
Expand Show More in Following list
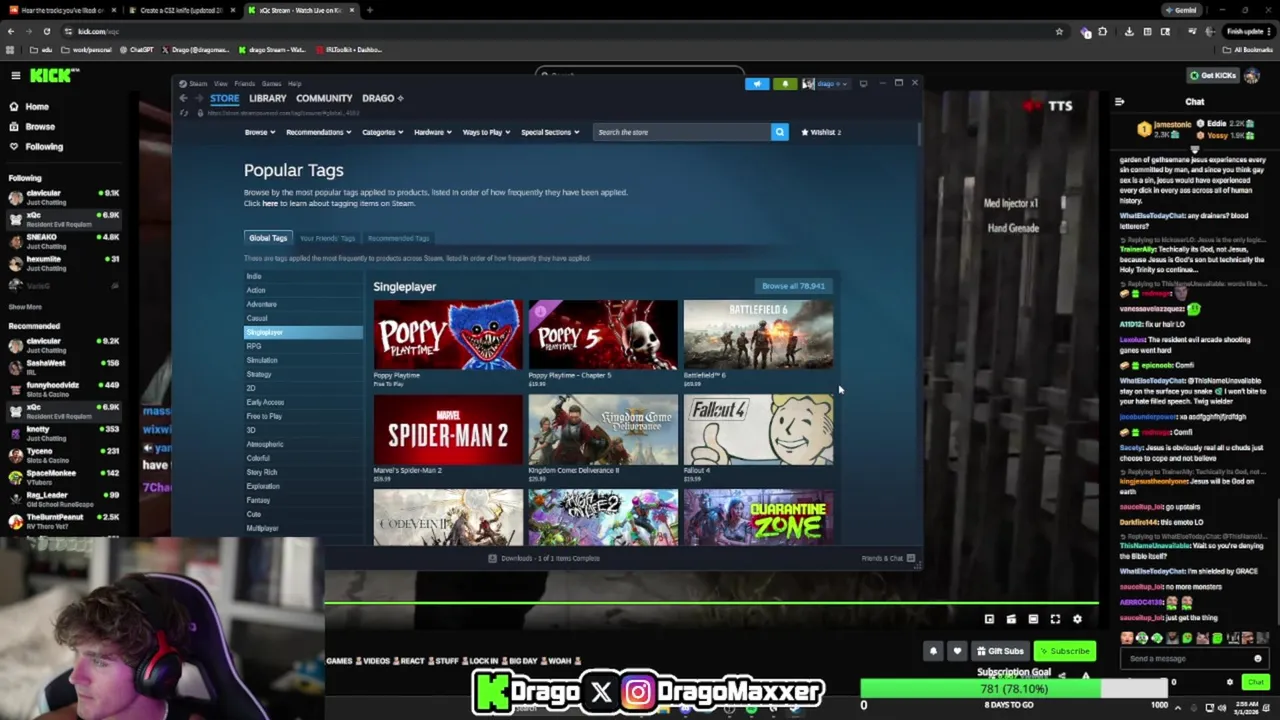(25, 307)
